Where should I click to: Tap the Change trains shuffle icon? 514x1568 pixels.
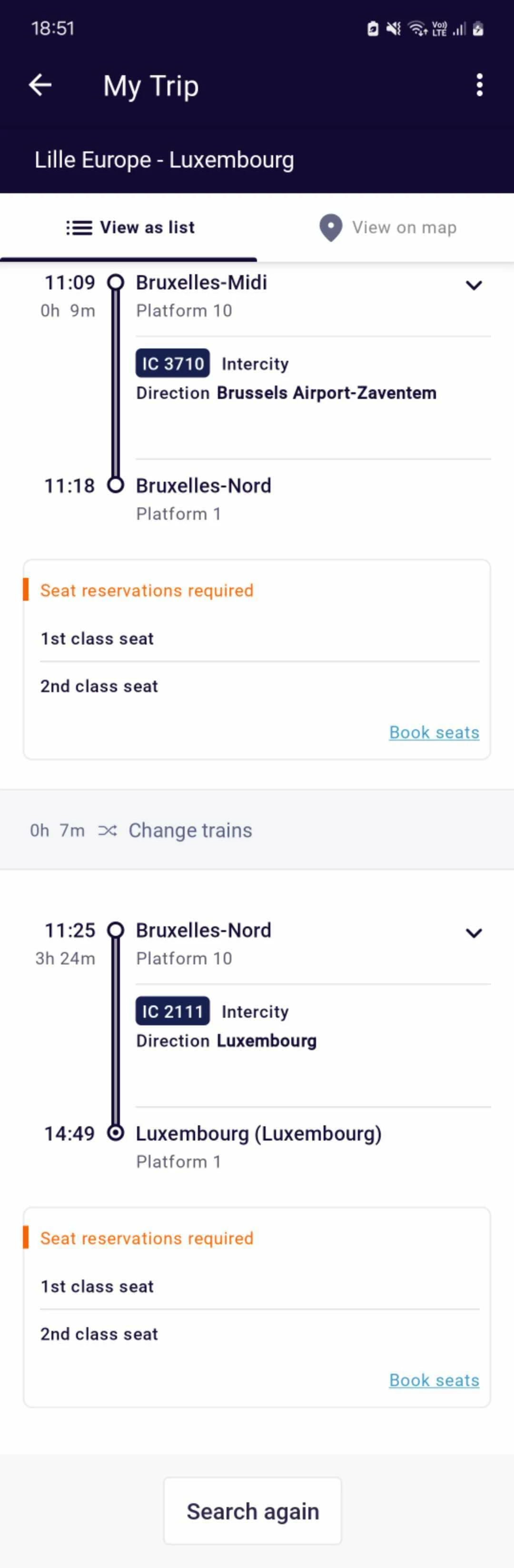pyautogui.click(x=107, y=830)
